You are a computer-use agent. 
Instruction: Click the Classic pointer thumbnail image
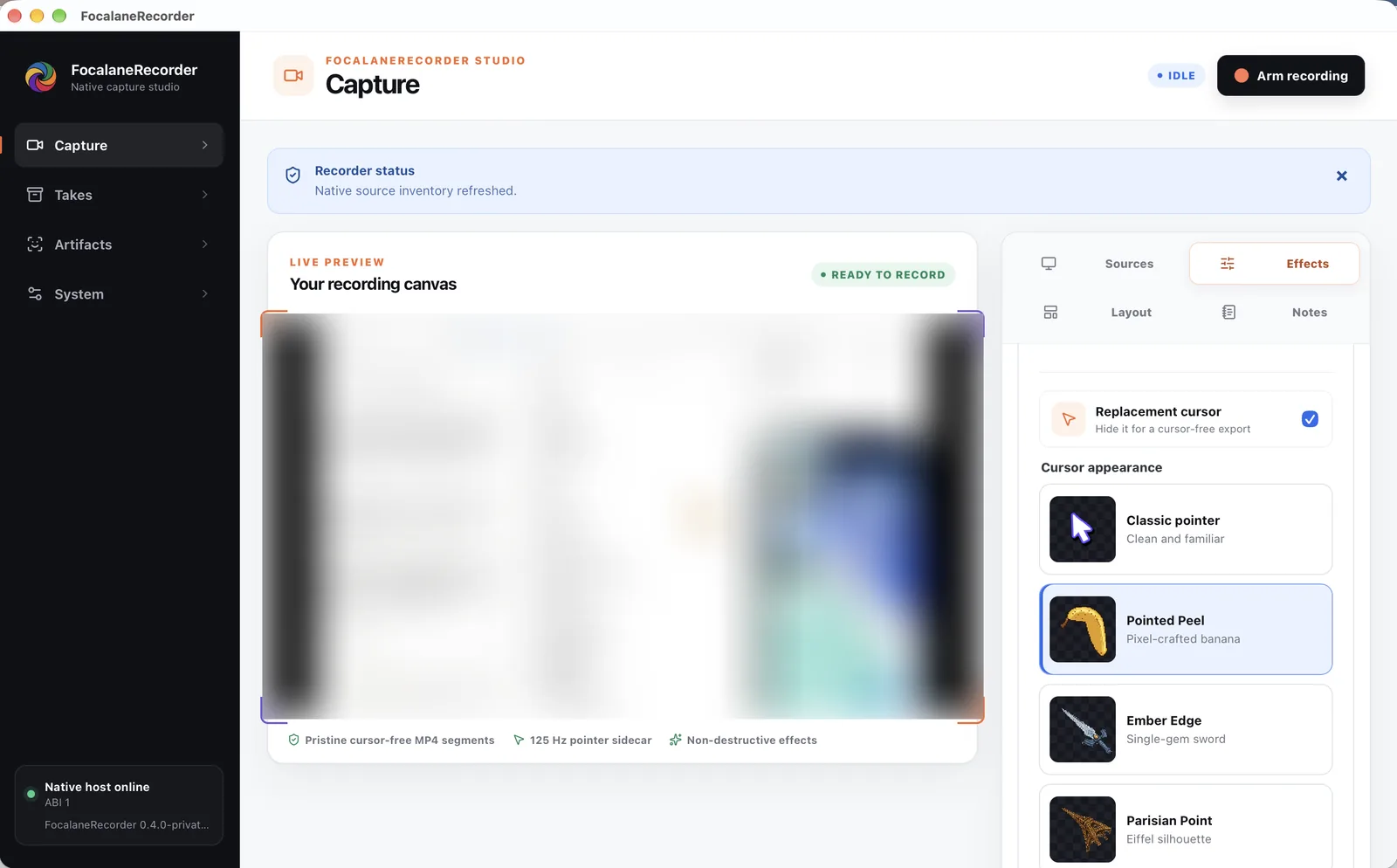(1083, 529)
